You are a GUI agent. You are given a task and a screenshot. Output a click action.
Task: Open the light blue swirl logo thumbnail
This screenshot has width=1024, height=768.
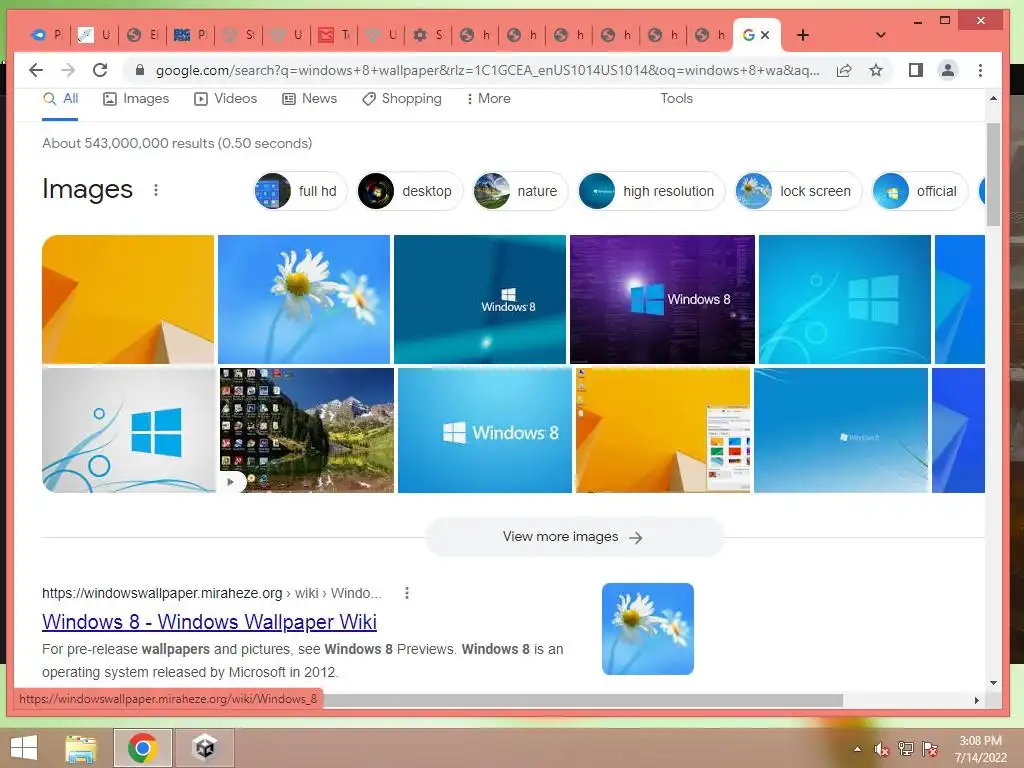point(844,299)
